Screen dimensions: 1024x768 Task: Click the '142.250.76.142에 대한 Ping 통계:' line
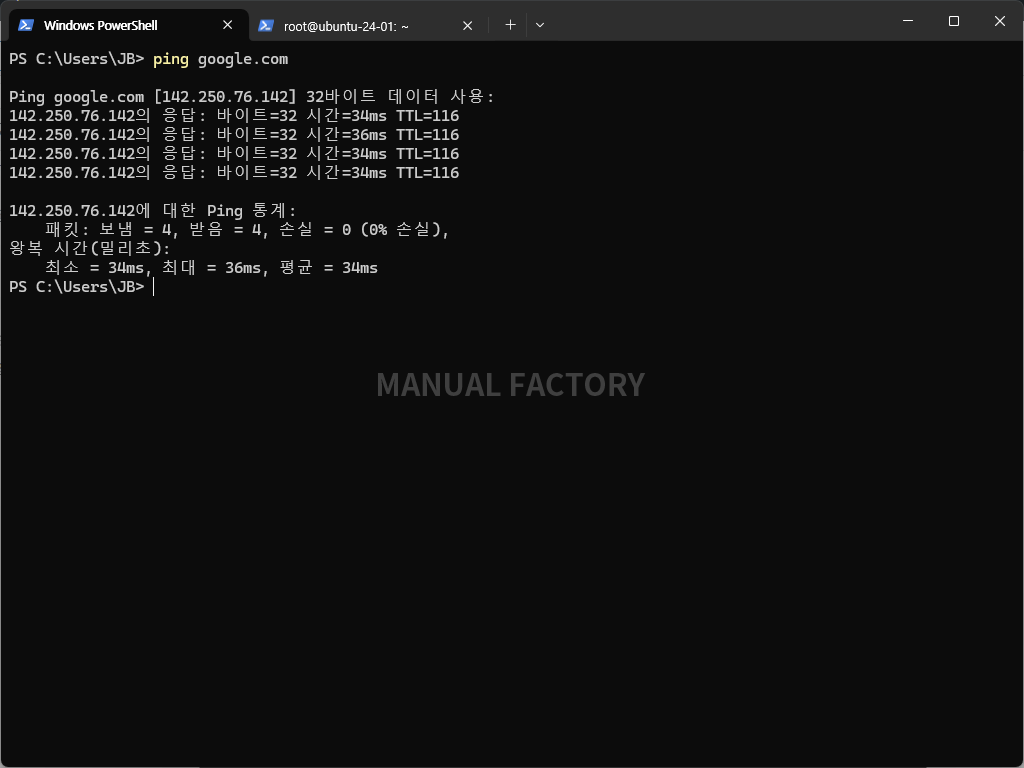point(153,210)
